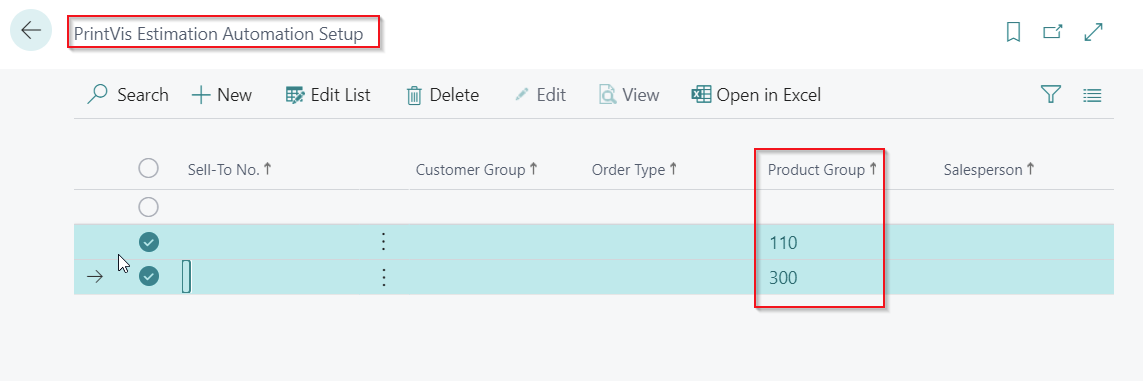Open in Excel
Viewport: 1143px width, 381px height.
(757, 95)
